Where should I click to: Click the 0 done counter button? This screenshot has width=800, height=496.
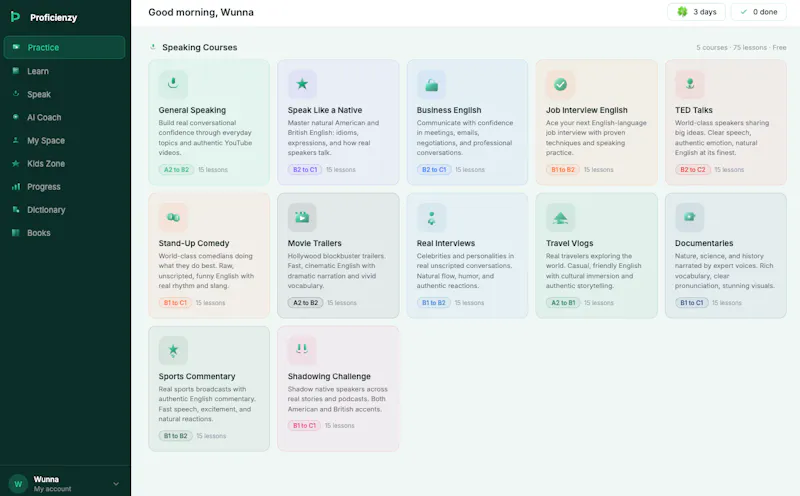pyautogui.click(x=758, y=12)
